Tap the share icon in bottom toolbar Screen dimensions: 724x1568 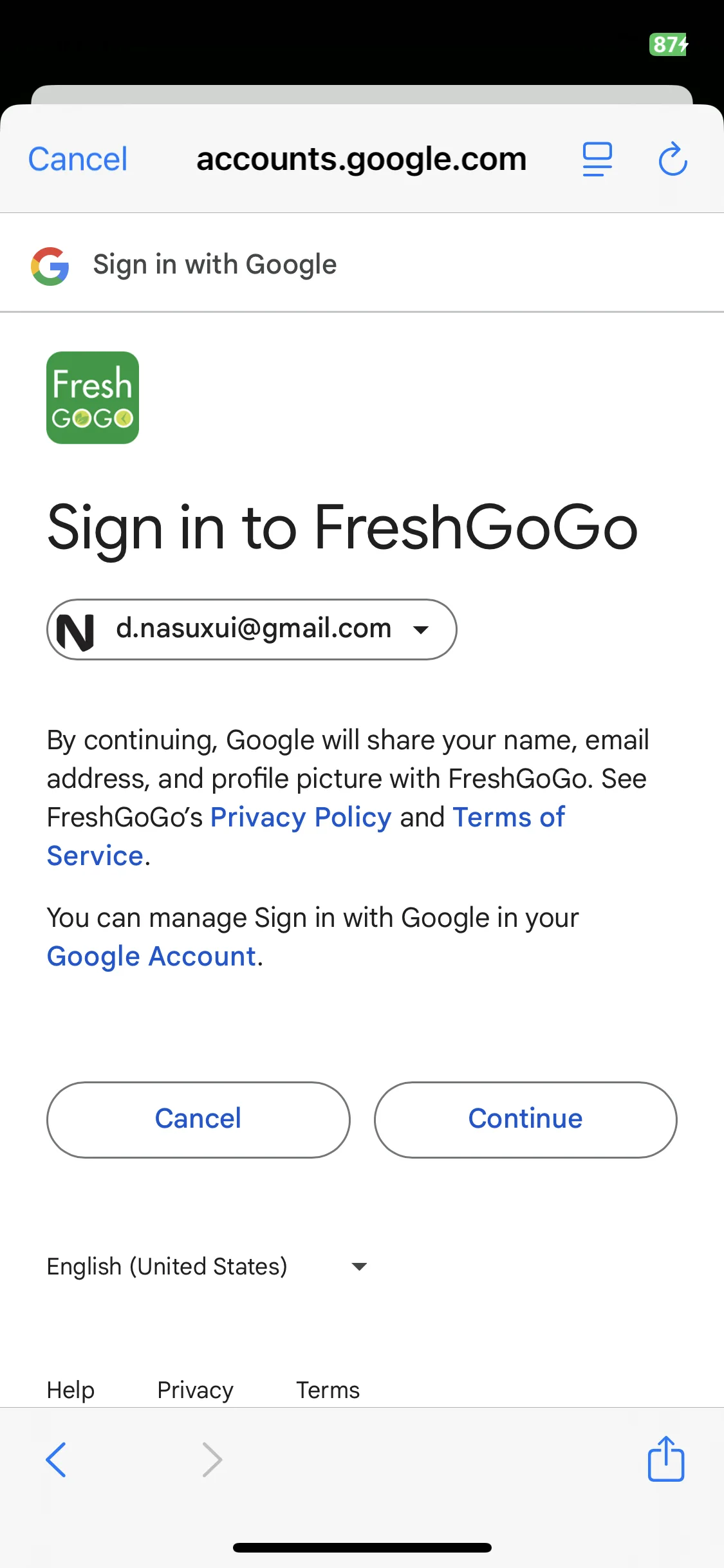[666, 1459]
